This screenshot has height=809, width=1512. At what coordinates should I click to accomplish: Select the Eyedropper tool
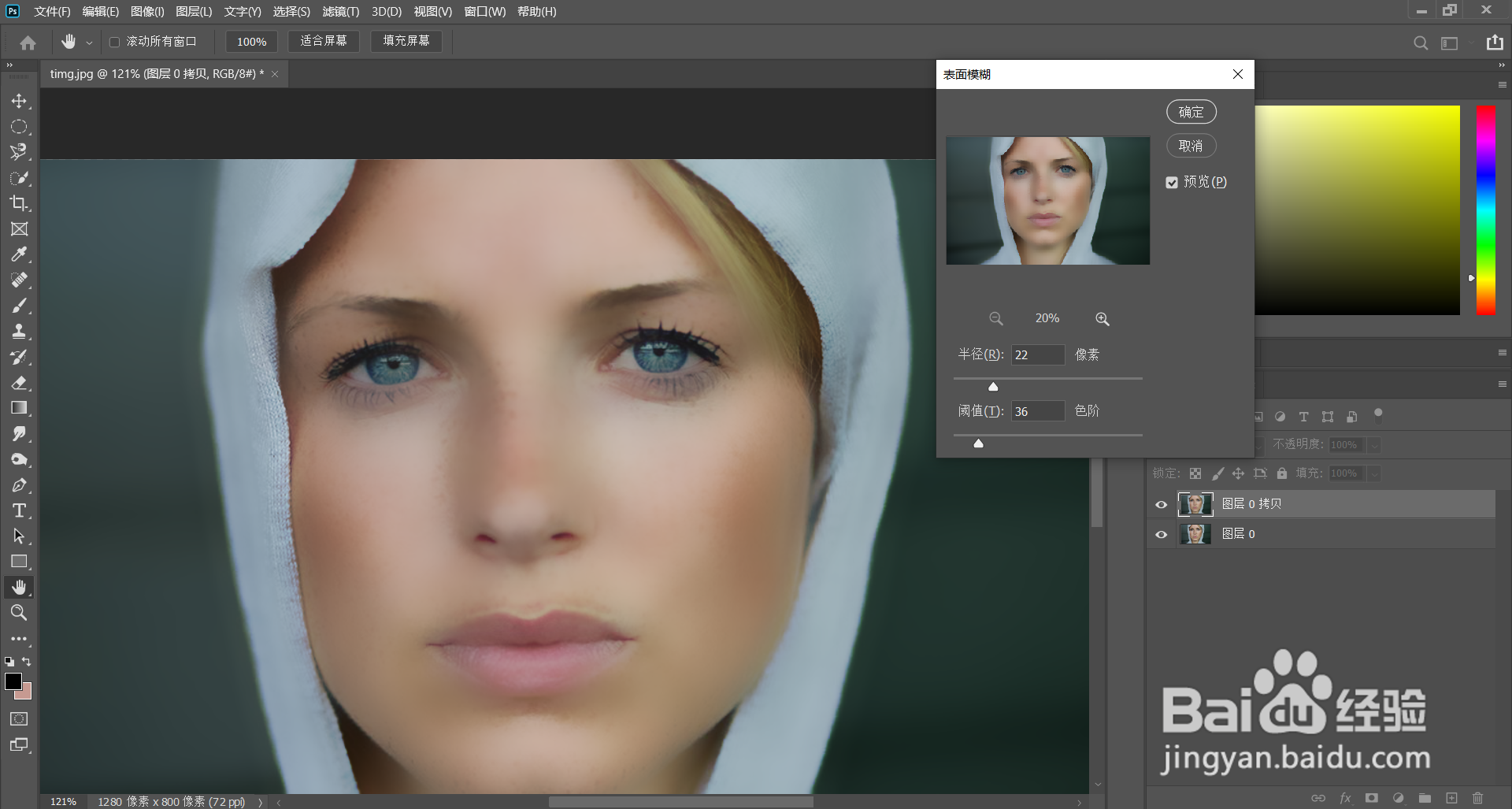coord(19,254)
